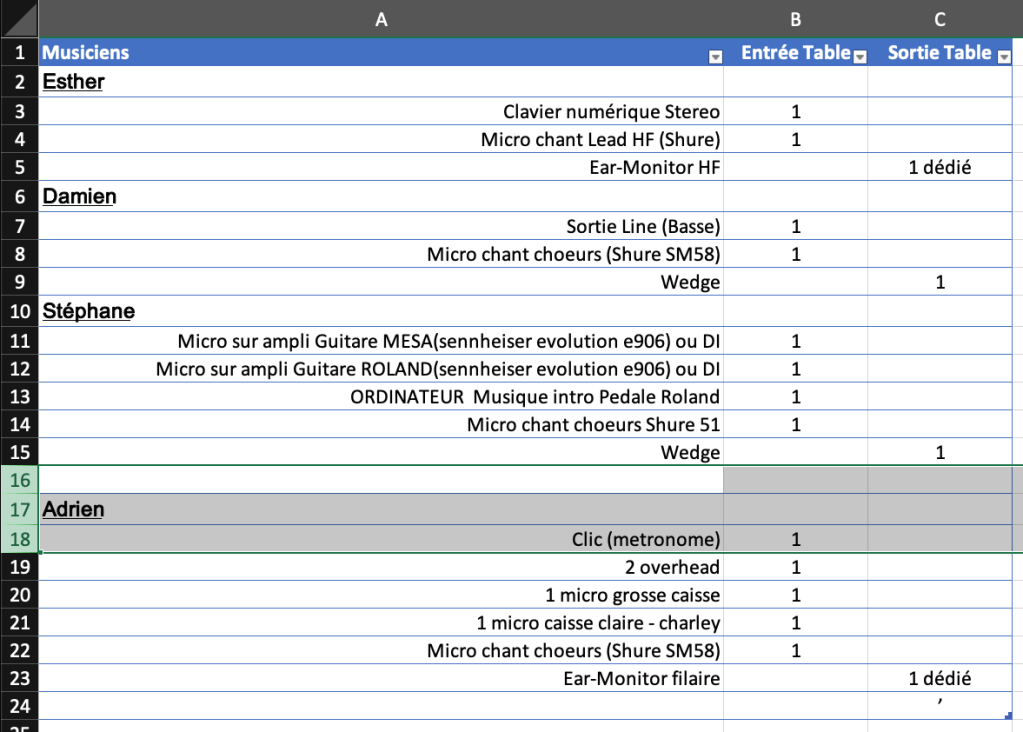1023x732 pixels.
Task: Click the Clic (metronome) cell
Action: [x=646, y=540]
